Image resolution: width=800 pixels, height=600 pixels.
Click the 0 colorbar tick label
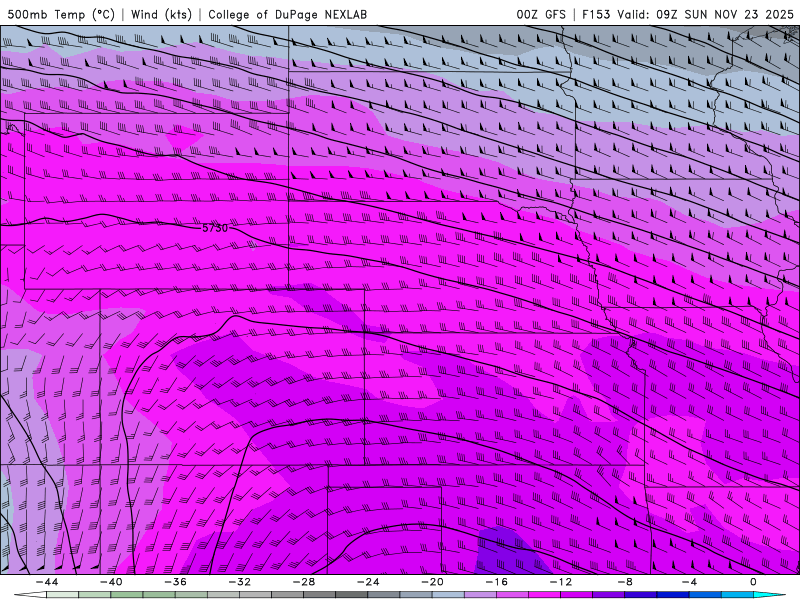point(753,582)
